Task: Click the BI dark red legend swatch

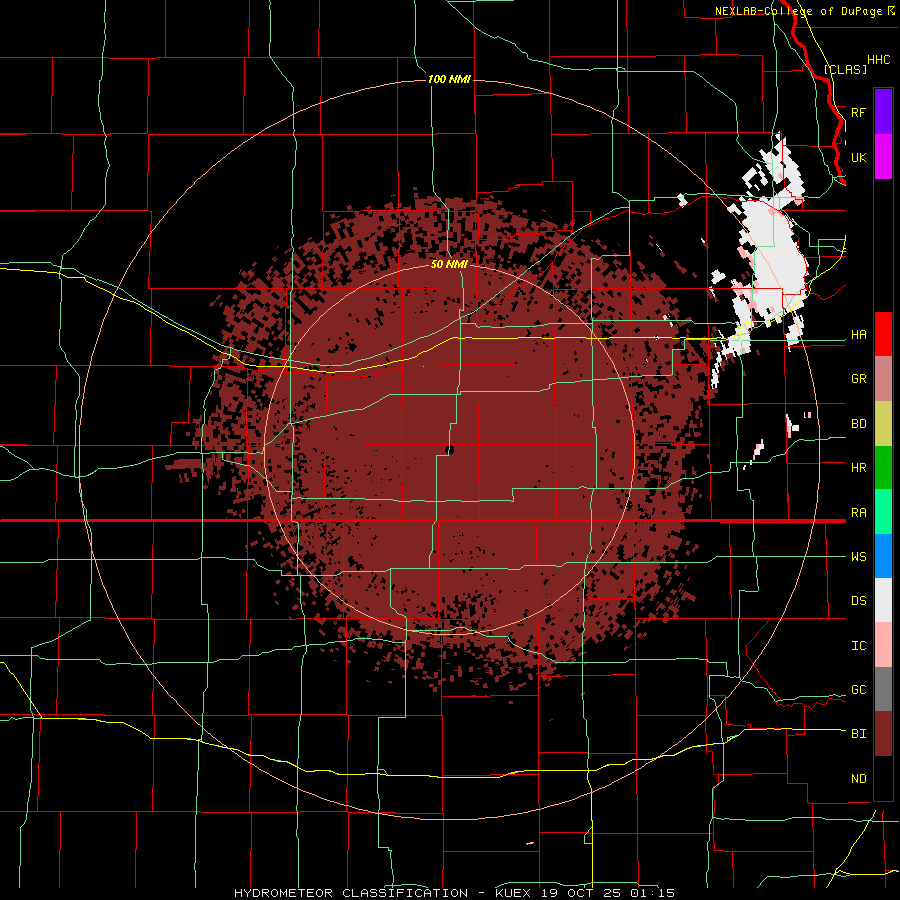Action: (x=883, y=734)
